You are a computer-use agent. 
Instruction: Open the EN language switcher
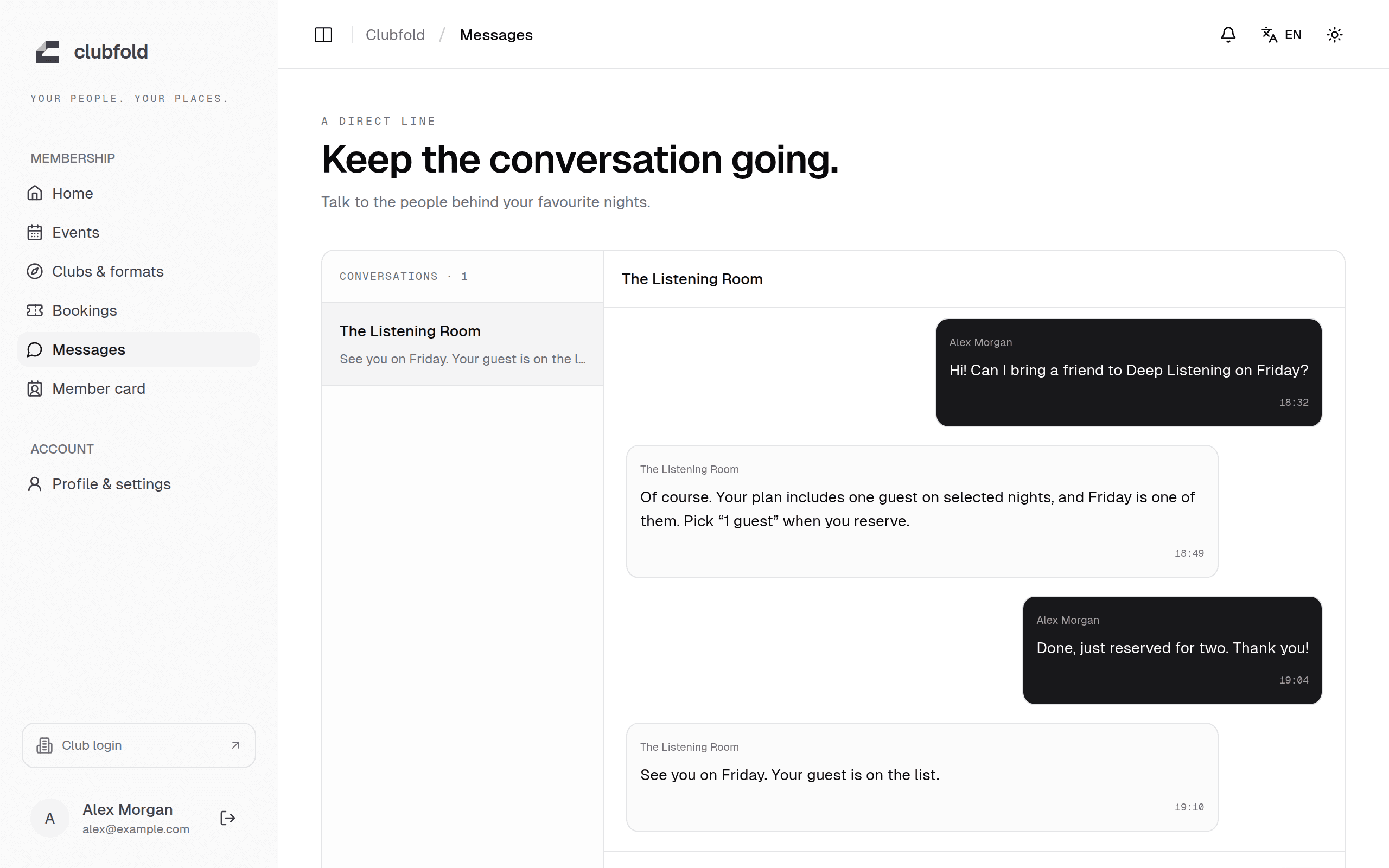tap(1281, 35)
